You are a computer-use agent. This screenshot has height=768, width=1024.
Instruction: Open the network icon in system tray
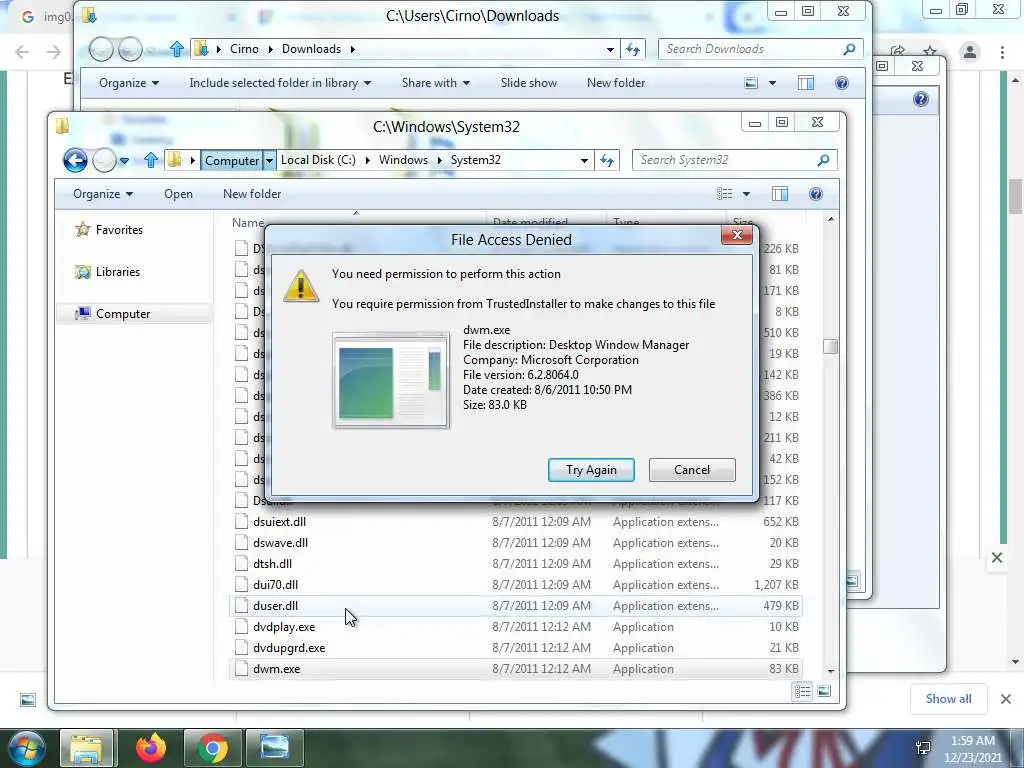923,748
